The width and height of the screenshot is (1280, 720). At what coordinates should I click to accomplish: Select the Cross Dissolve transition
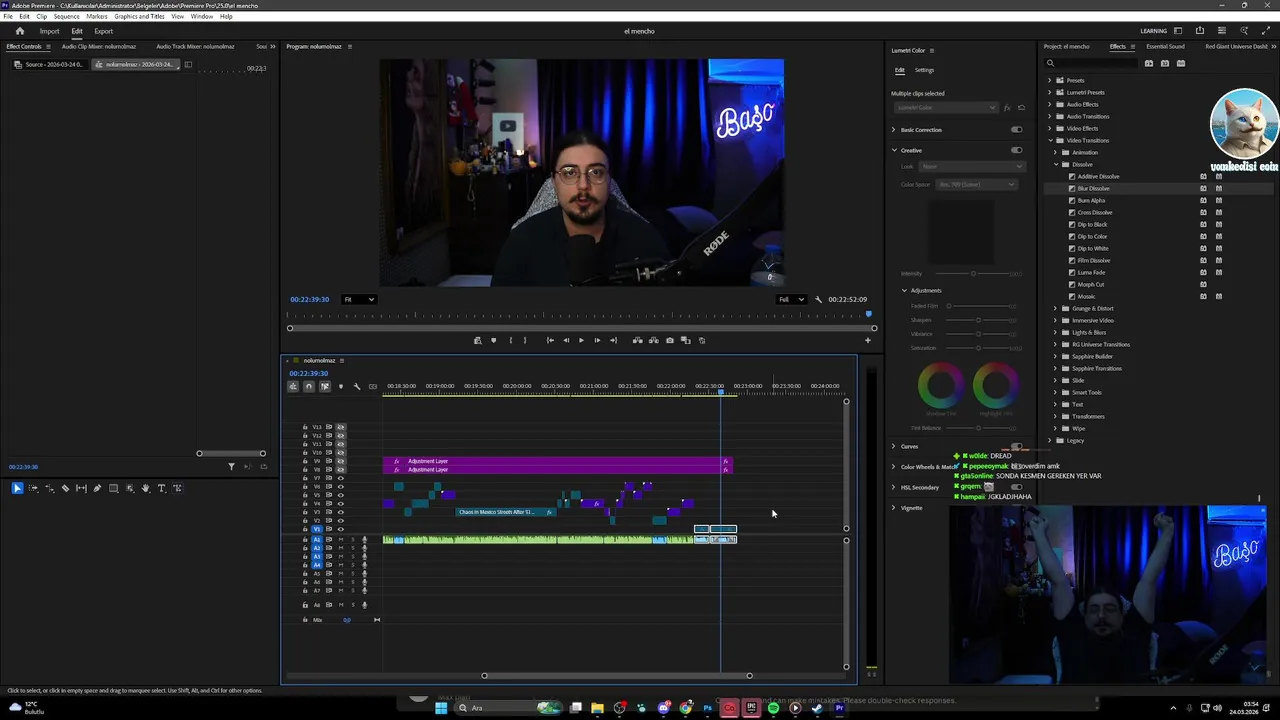click(x=1094, y=212)
